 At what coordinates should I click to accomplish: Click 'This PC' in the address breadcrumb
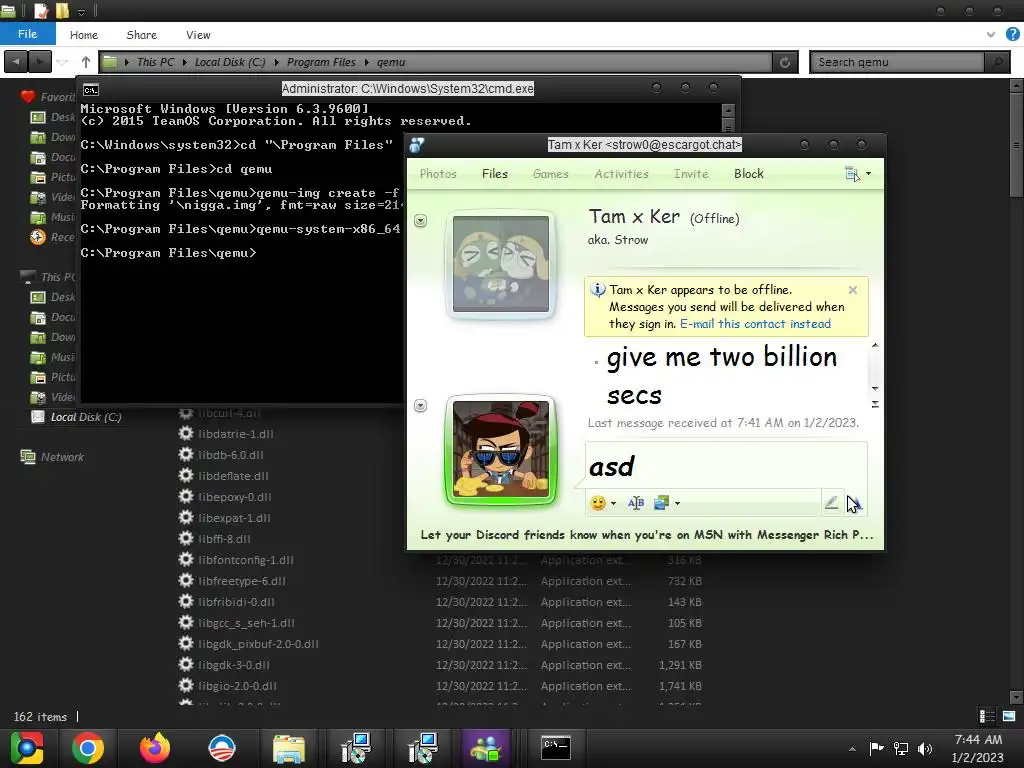[x=155, y=62]
